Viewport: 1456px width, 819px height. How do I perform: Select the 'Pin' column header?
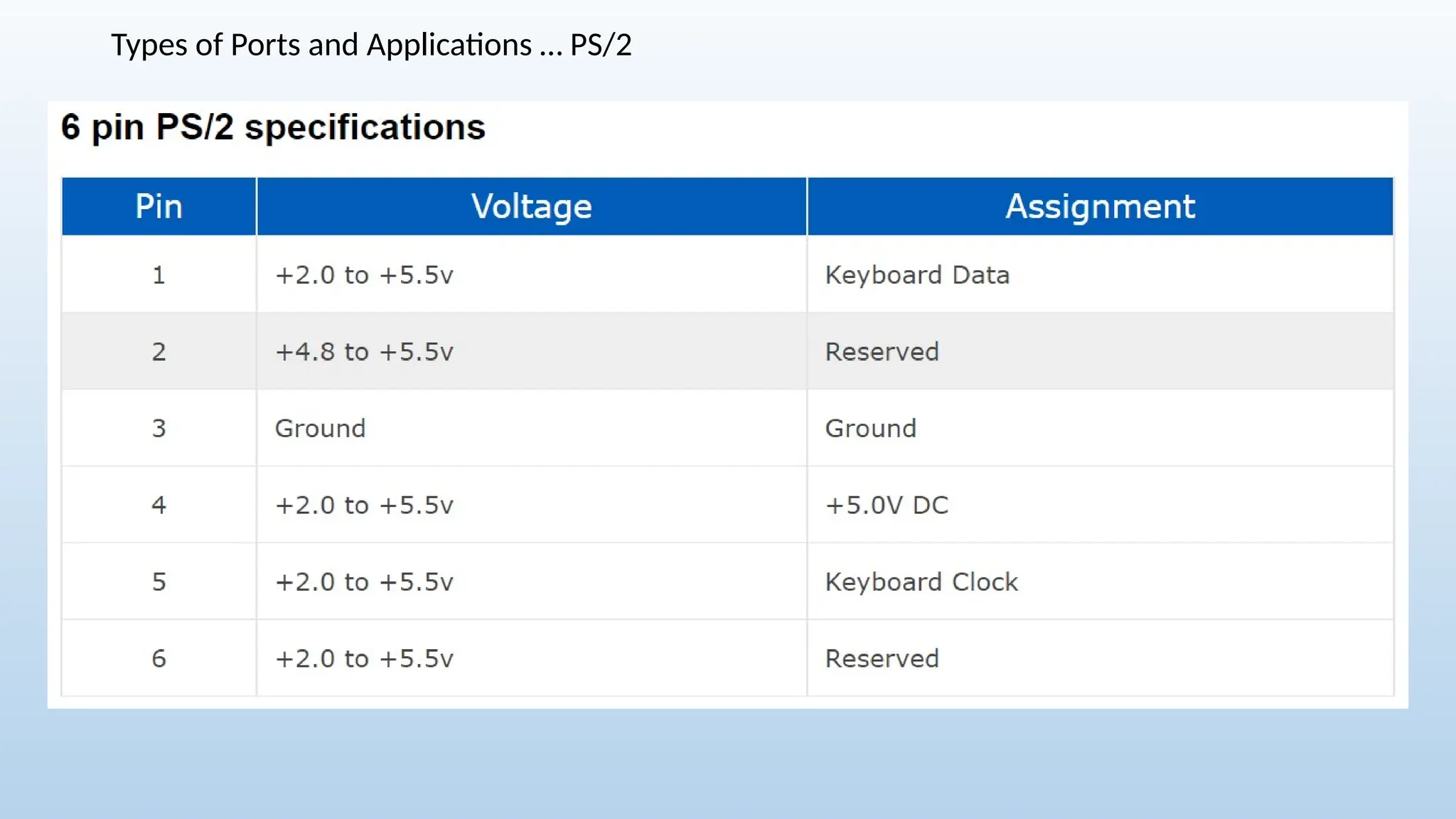159,207
